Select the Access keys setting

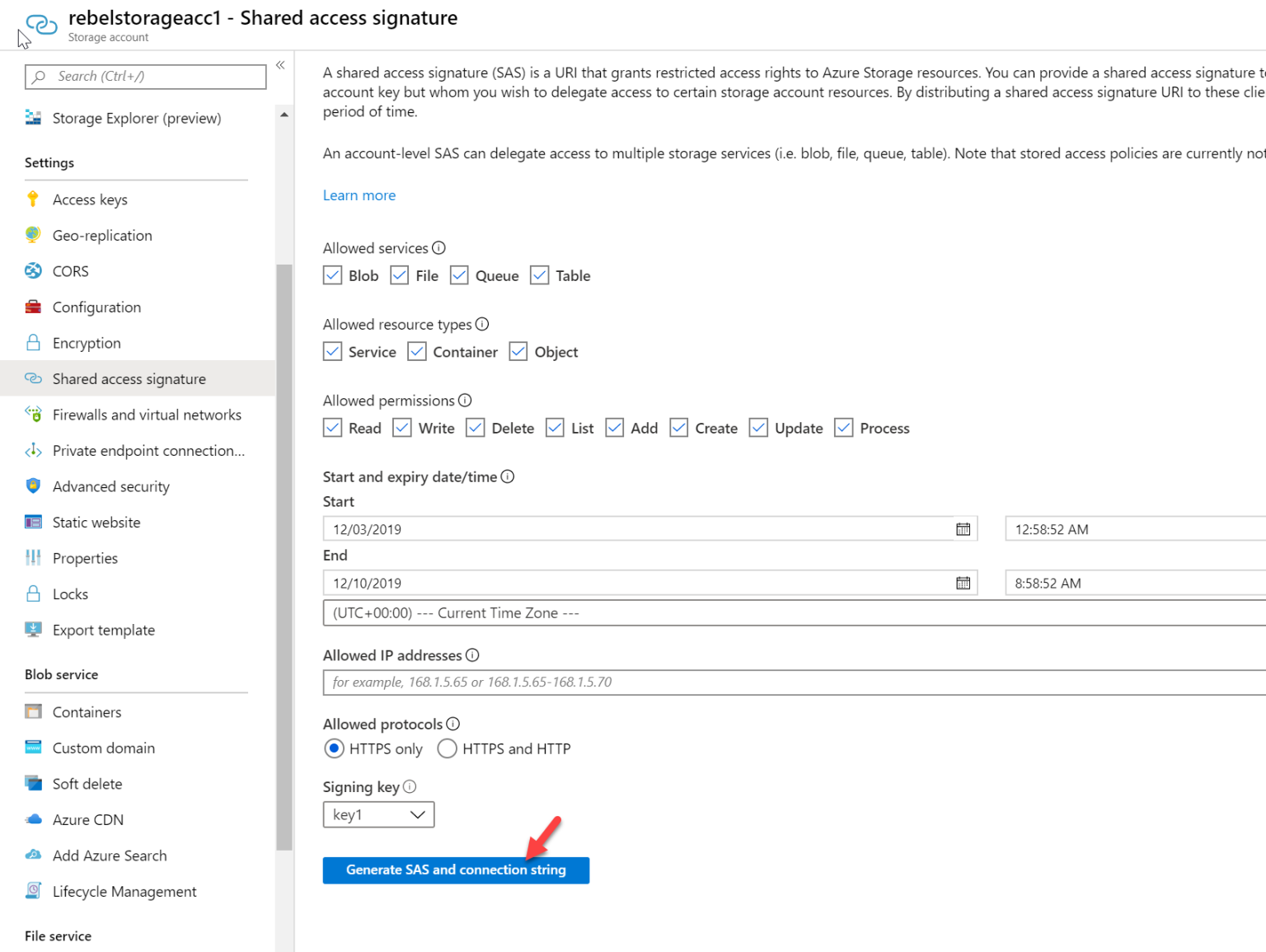(x=90, y=199)
